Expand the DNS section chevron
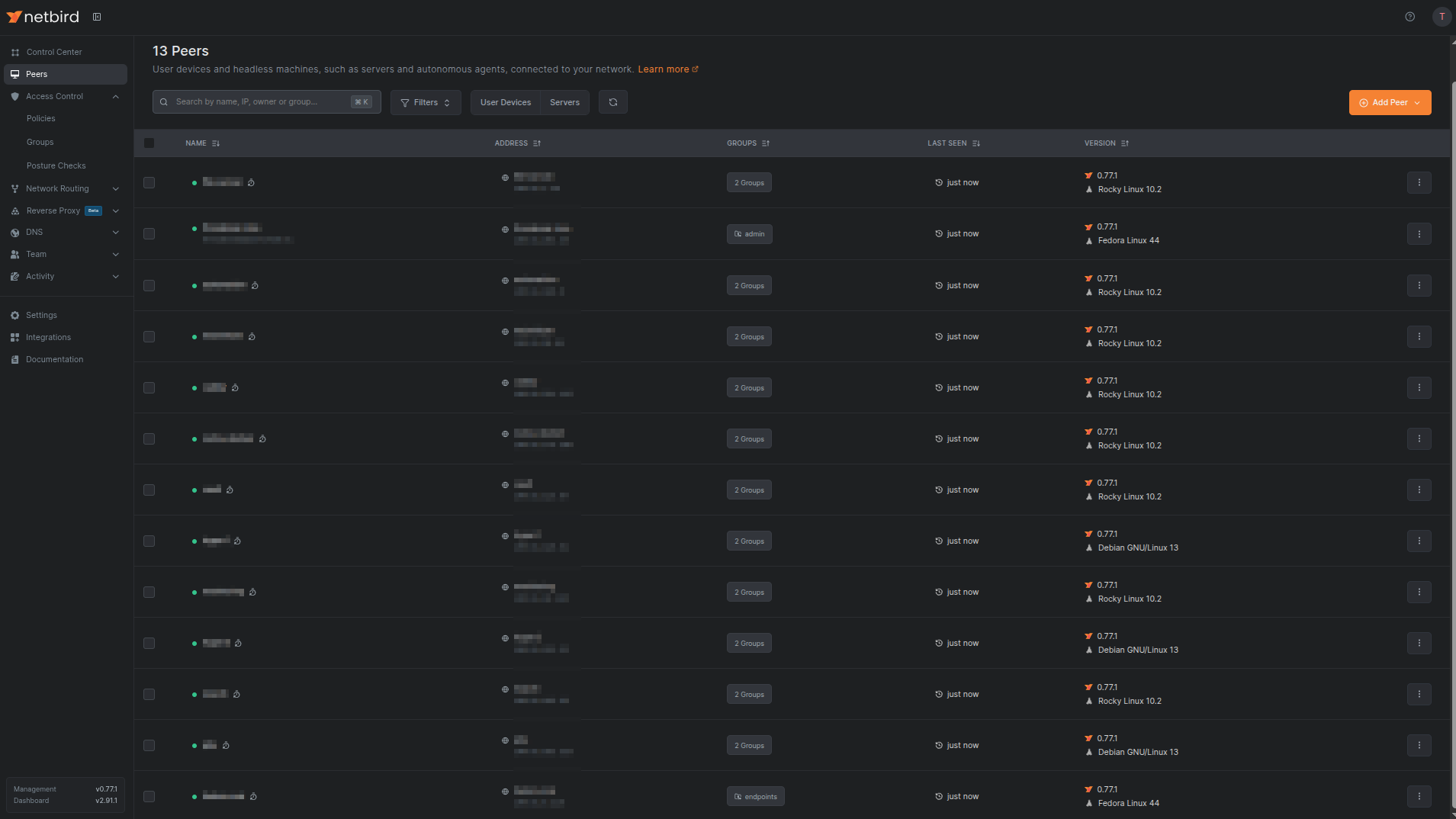The height and width of the screenshot is (819, 1456). (116, 233)
